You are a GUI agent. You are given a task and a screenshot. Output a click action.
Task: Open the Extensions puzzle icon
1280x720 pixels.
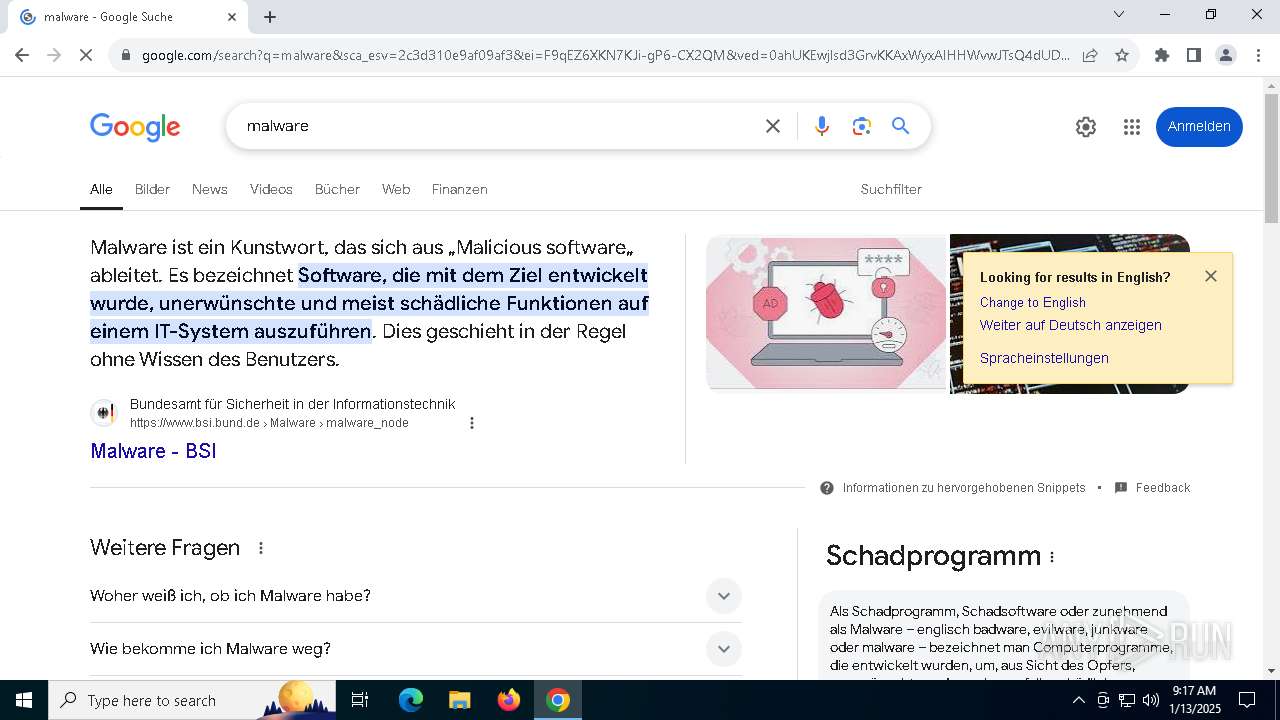coord(1162,55)
